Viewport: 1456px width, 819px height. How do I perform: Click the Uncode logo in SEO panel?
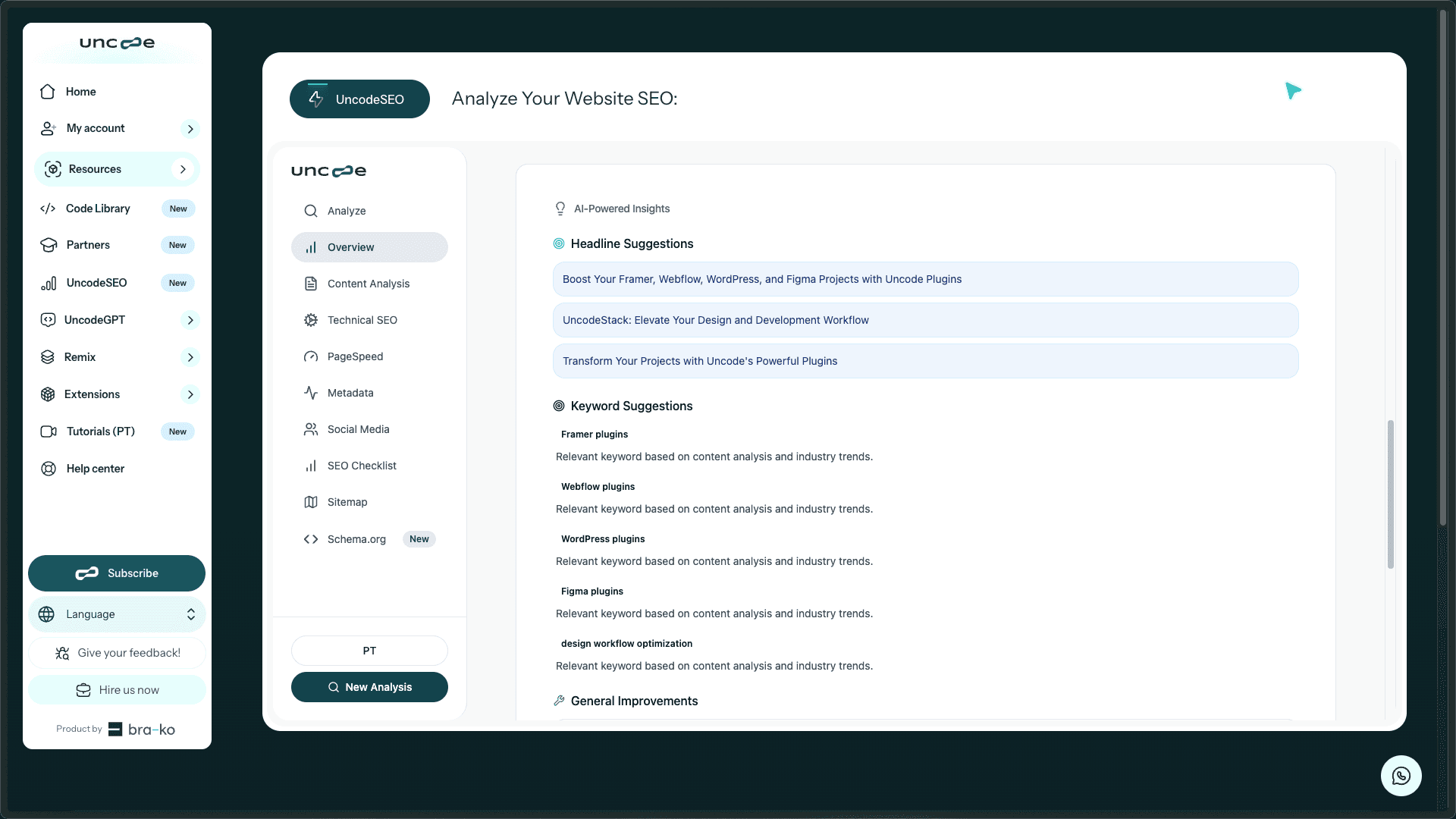pyautogui.click(x=328, y=171)
